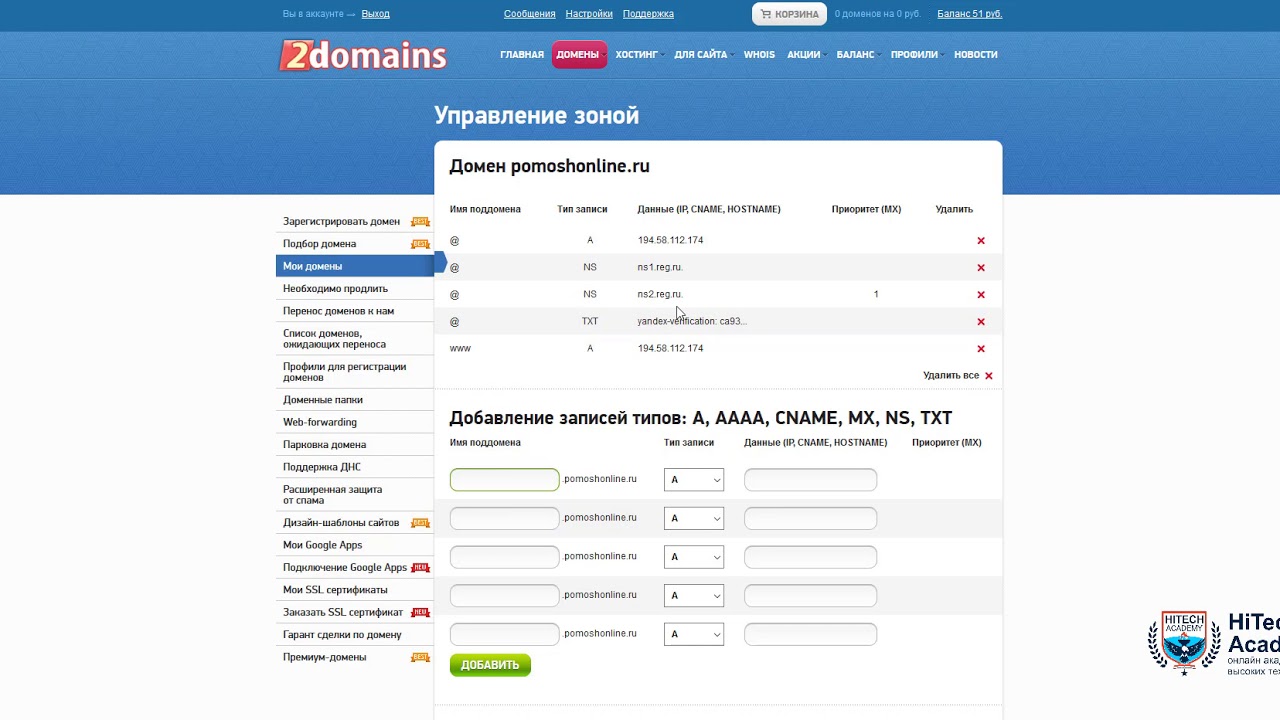The image size is (1280, 720).
Task: Focus the fifth subdomain name field
Action: coord(505,634)
